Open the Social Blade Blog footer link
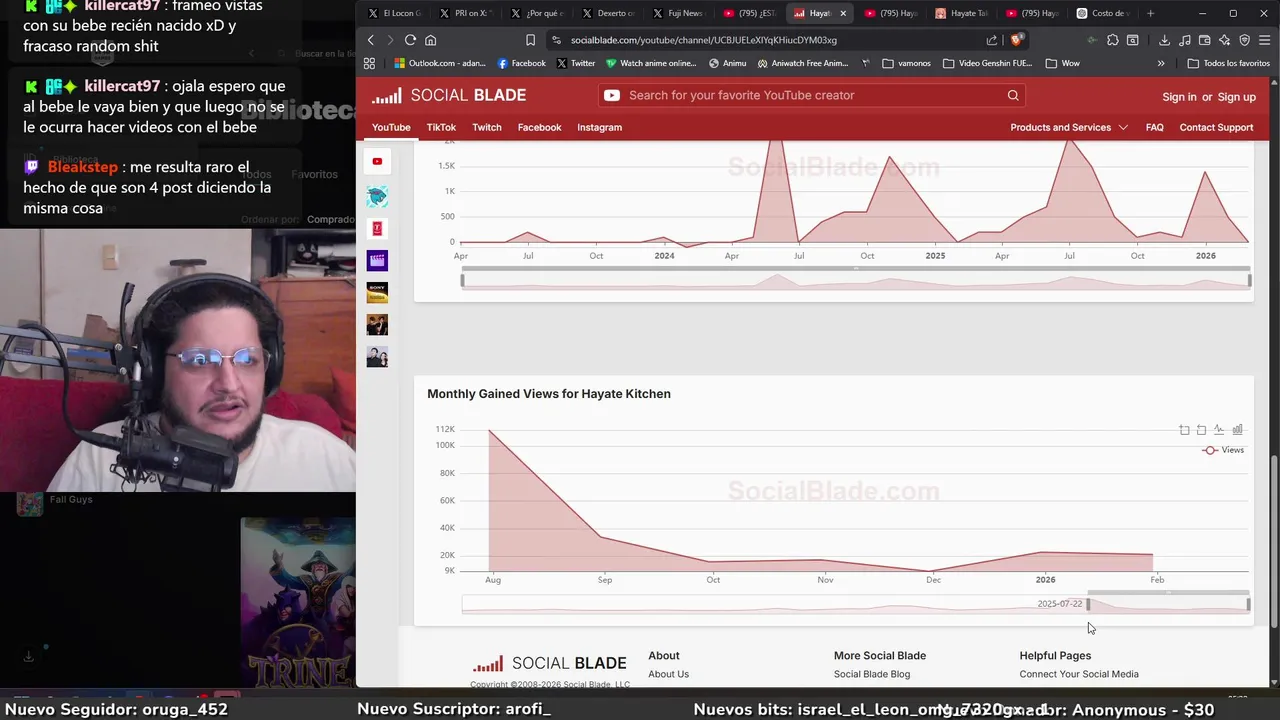This screenshot has width=1280, height=720. (x=872, y=674)
